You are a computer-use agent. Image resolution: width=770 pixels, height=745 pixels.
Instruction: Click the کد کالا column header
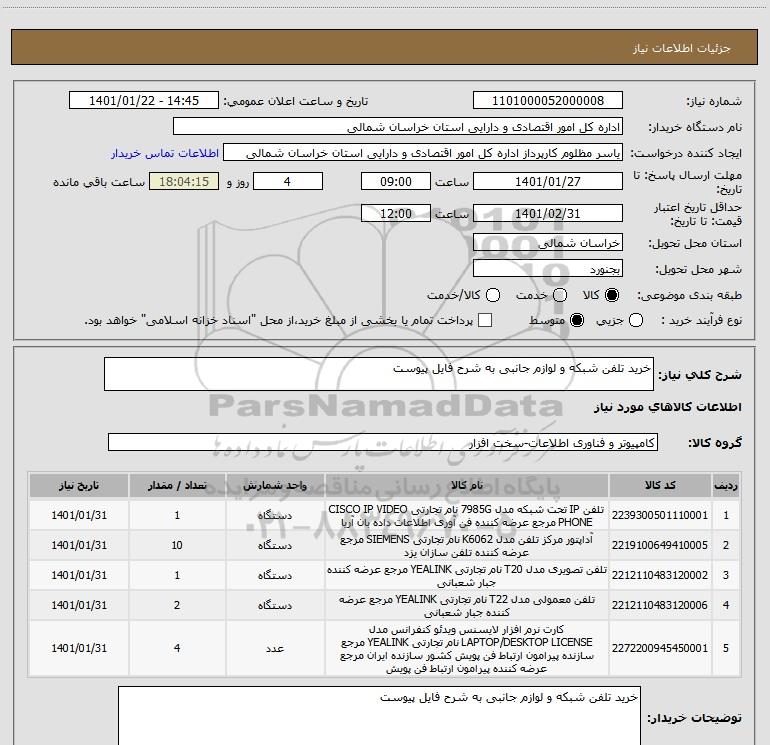660,486
